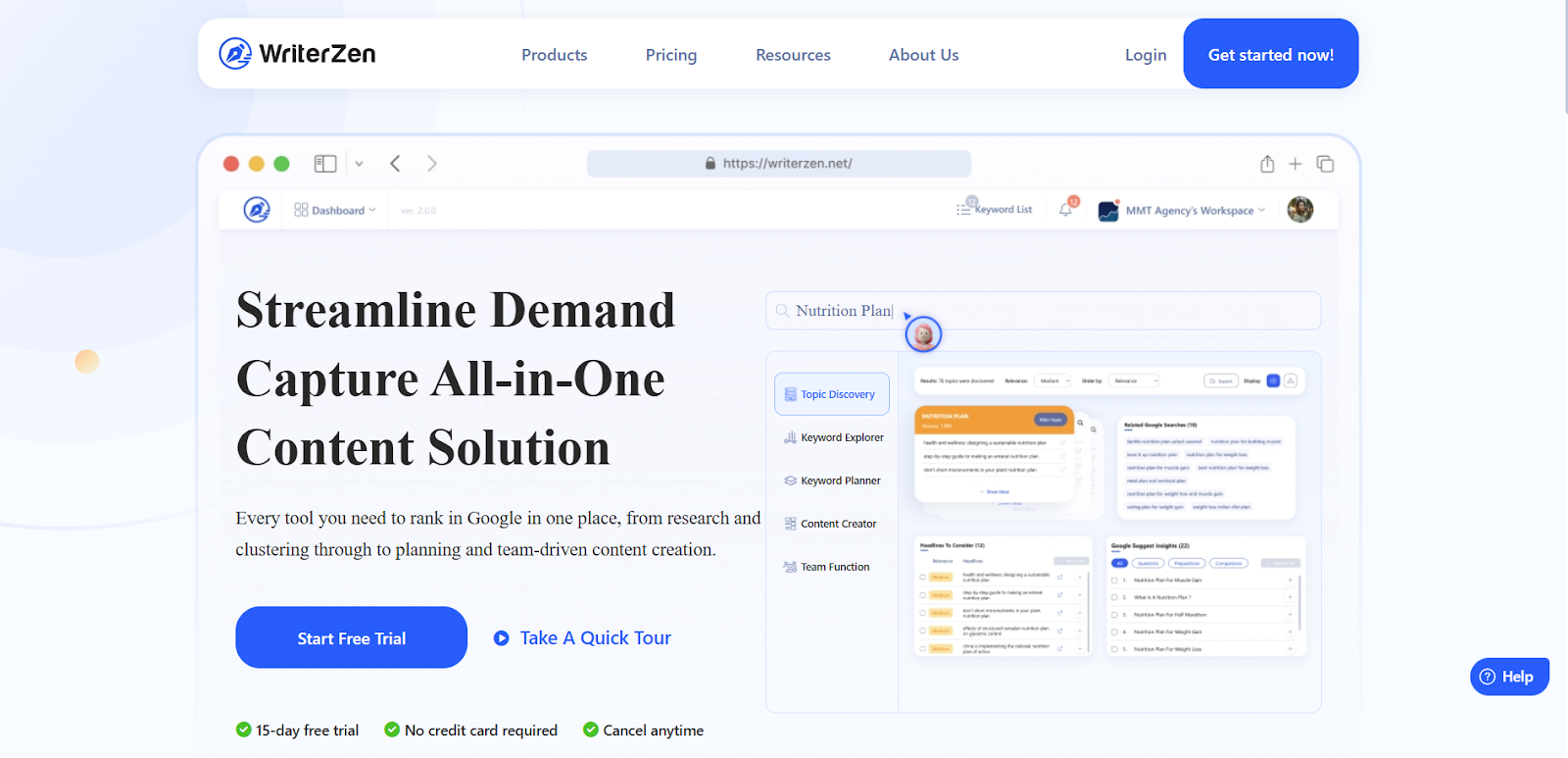Open the Pricing menu item

670,55
